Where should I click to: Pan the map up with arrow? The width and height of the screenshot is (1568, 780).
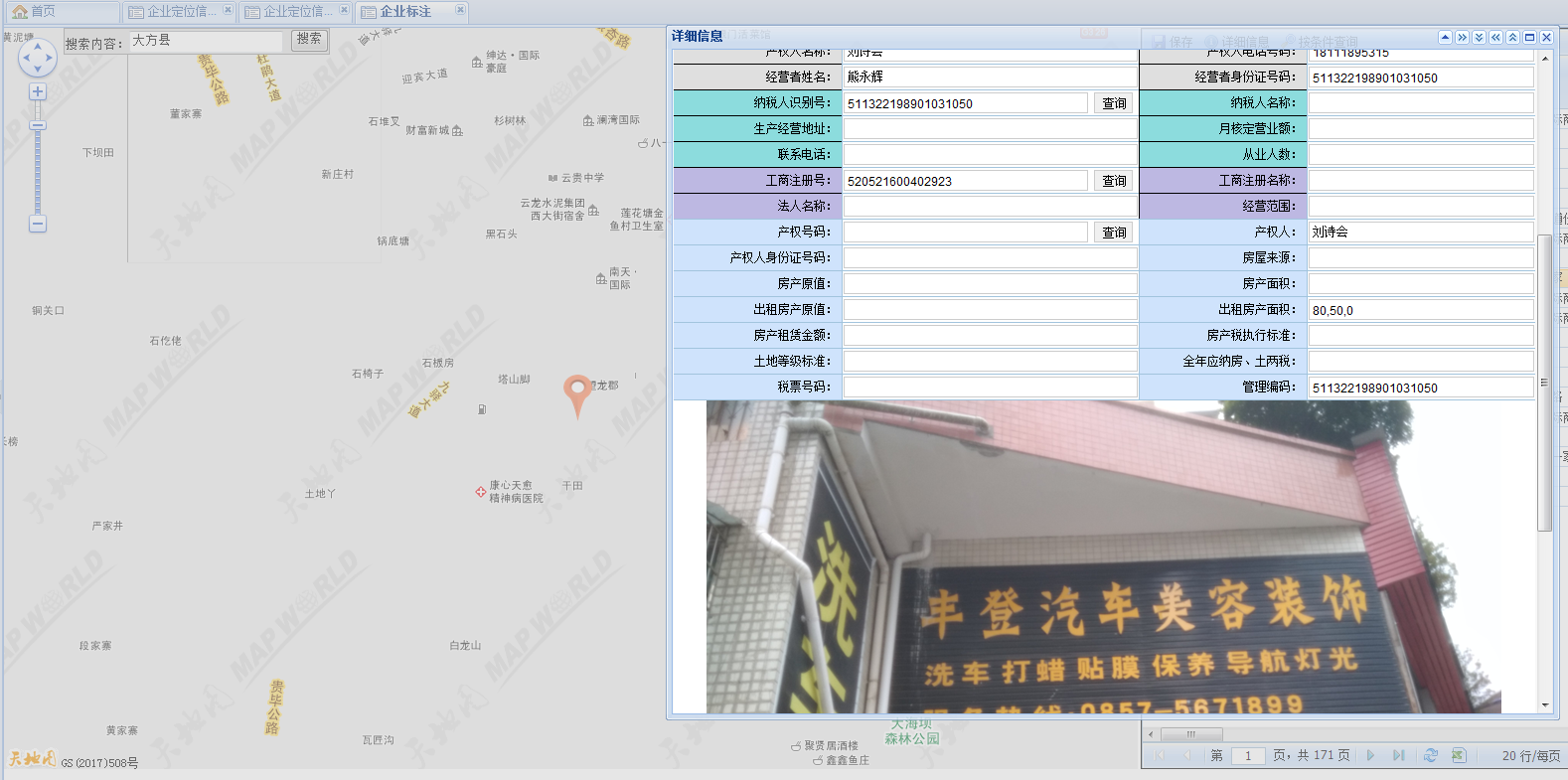[38, 46]
